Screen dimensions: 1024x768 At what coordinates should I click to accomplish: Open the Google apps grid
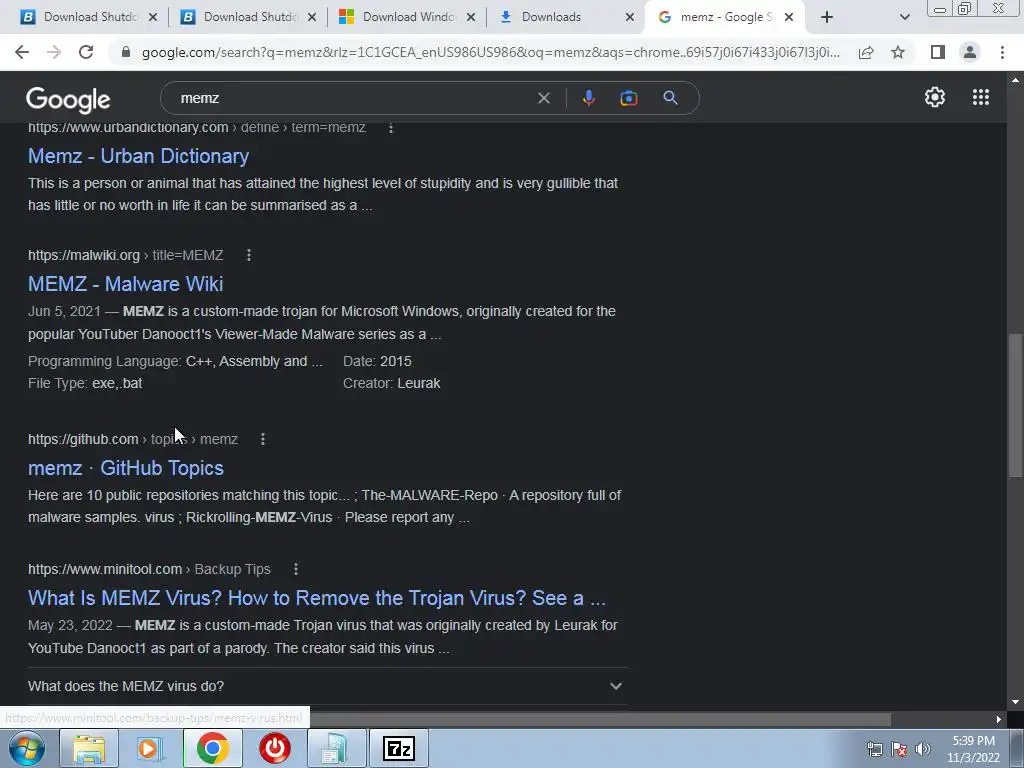(x=980, y=97)
